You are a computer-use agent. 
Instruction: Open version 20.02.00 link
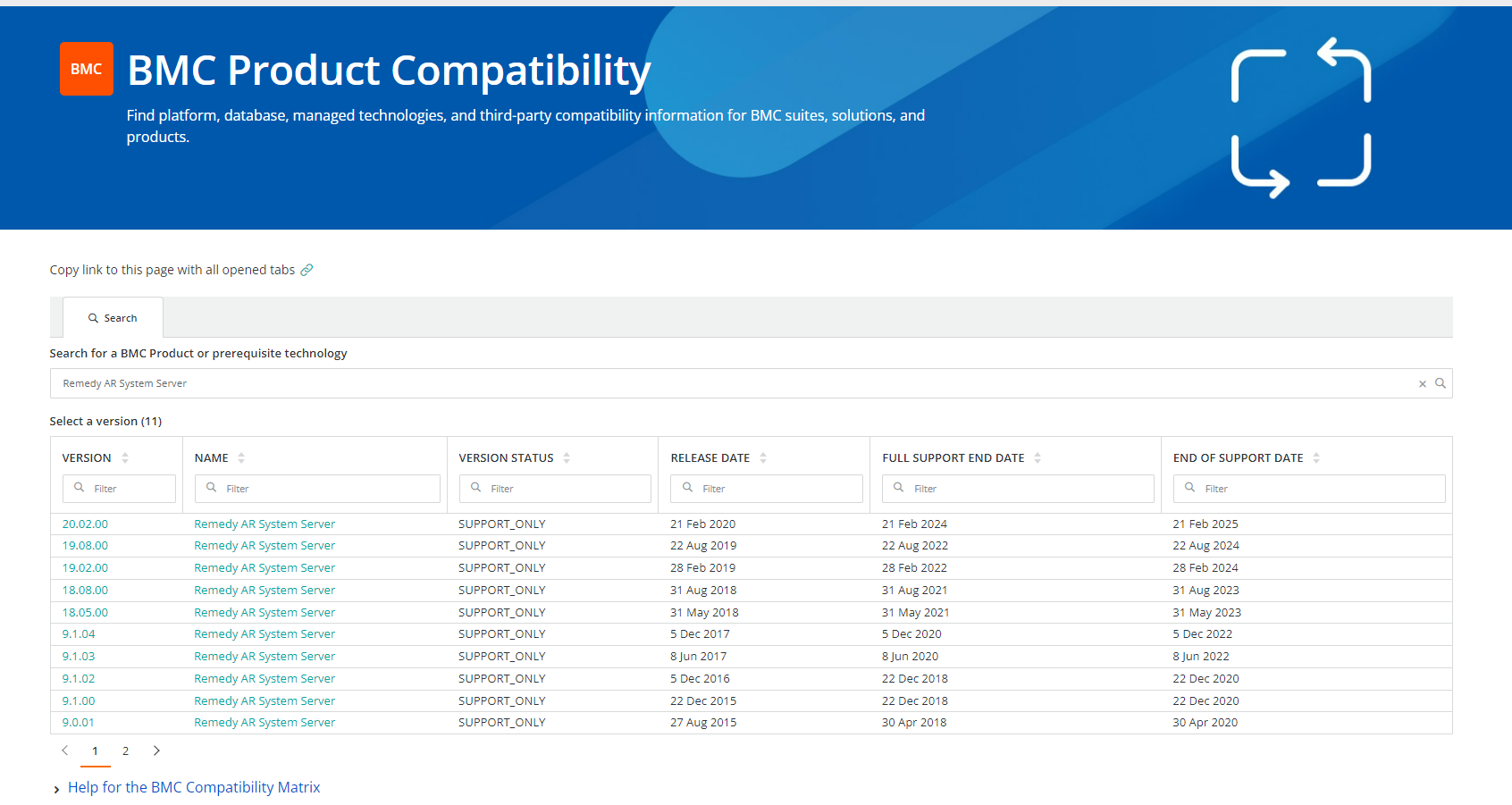(85, 524)
